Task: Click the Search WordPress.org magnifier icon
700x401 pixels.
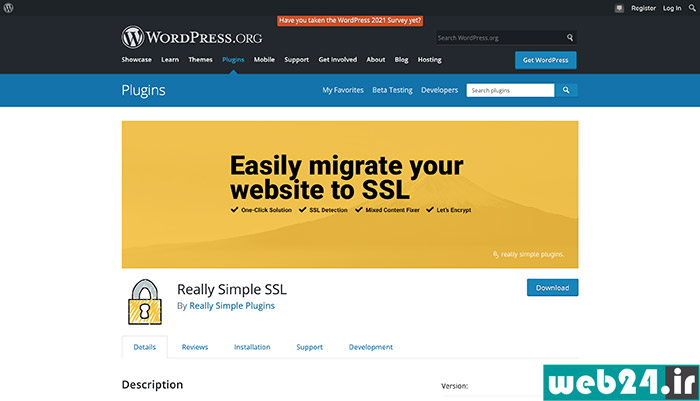Action: coord(570,38)
